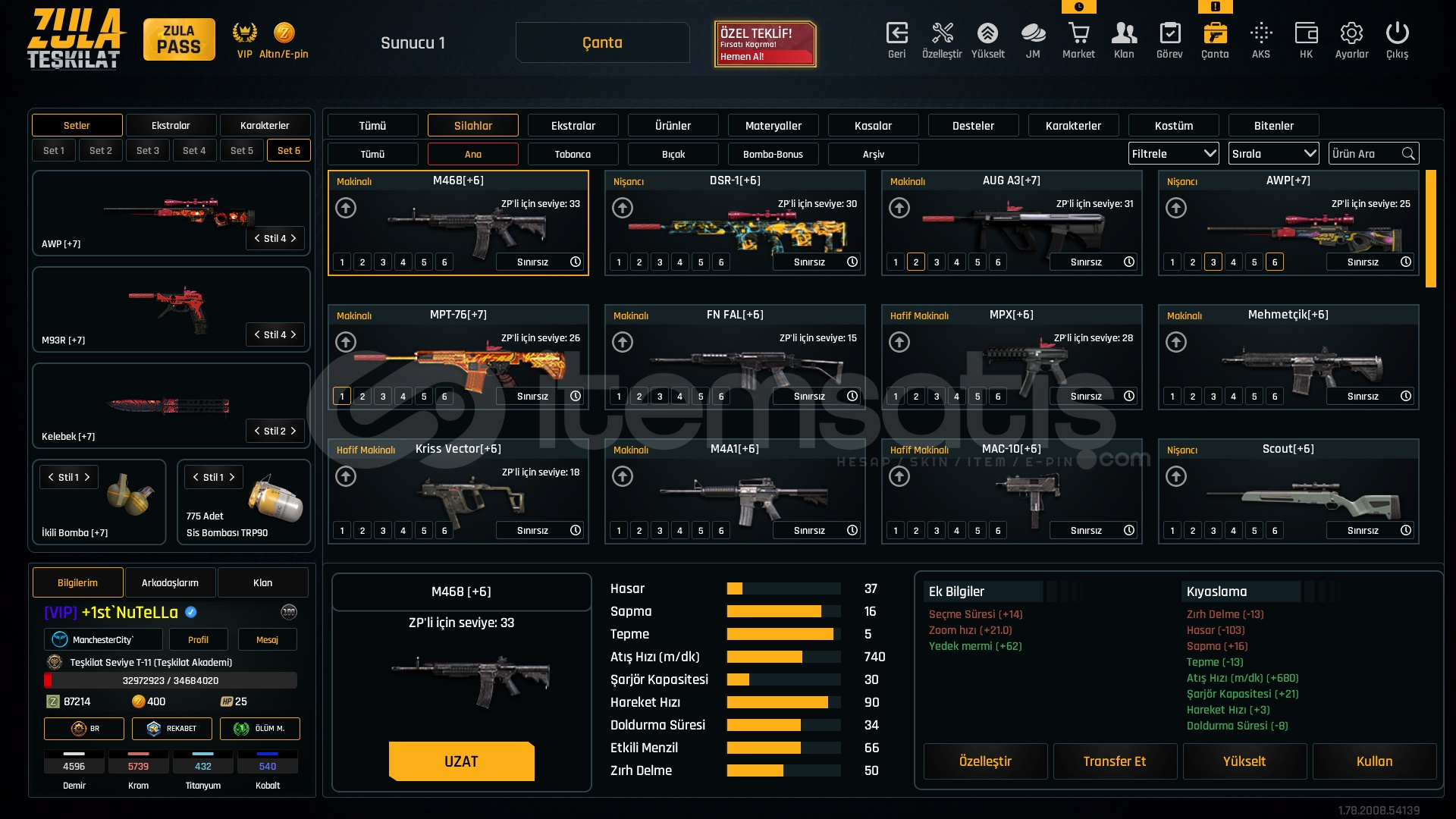Click the Transfer Et button
Image resolution: width=1456 pixels, height=819 pixels.
1115,761
